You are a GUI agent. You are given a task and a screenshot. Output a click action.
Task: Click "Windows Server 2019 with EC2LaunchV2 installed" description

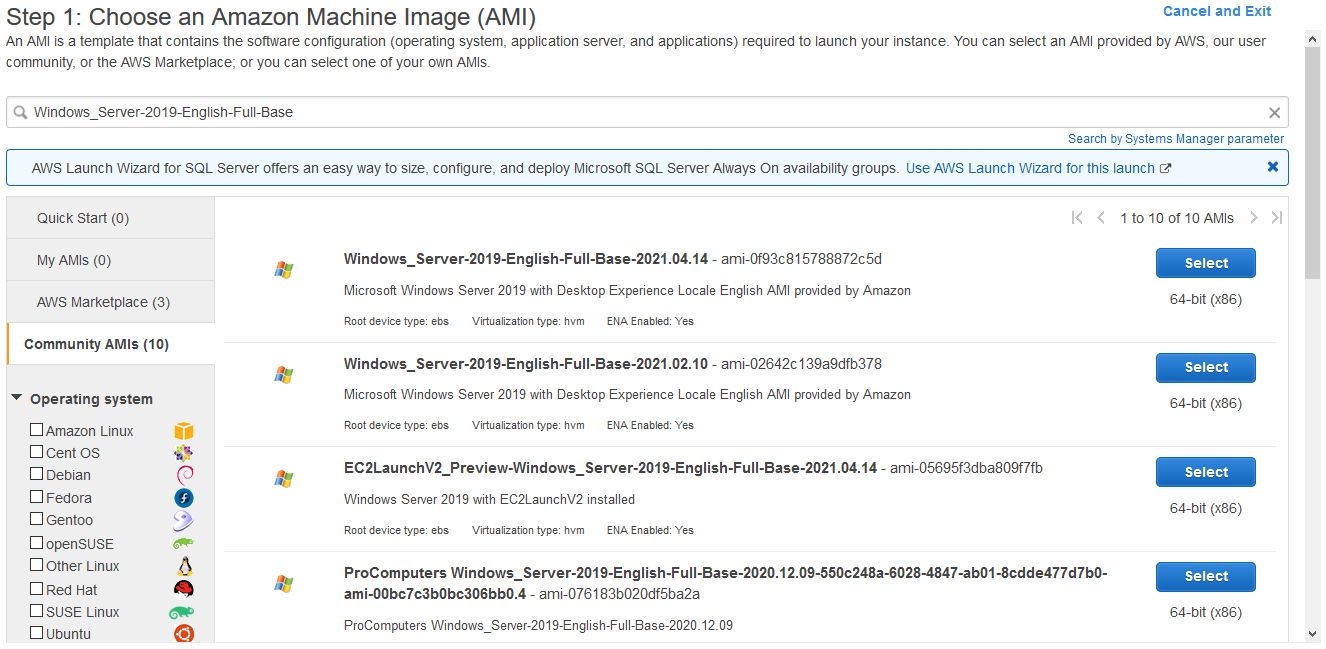[489, 499]
